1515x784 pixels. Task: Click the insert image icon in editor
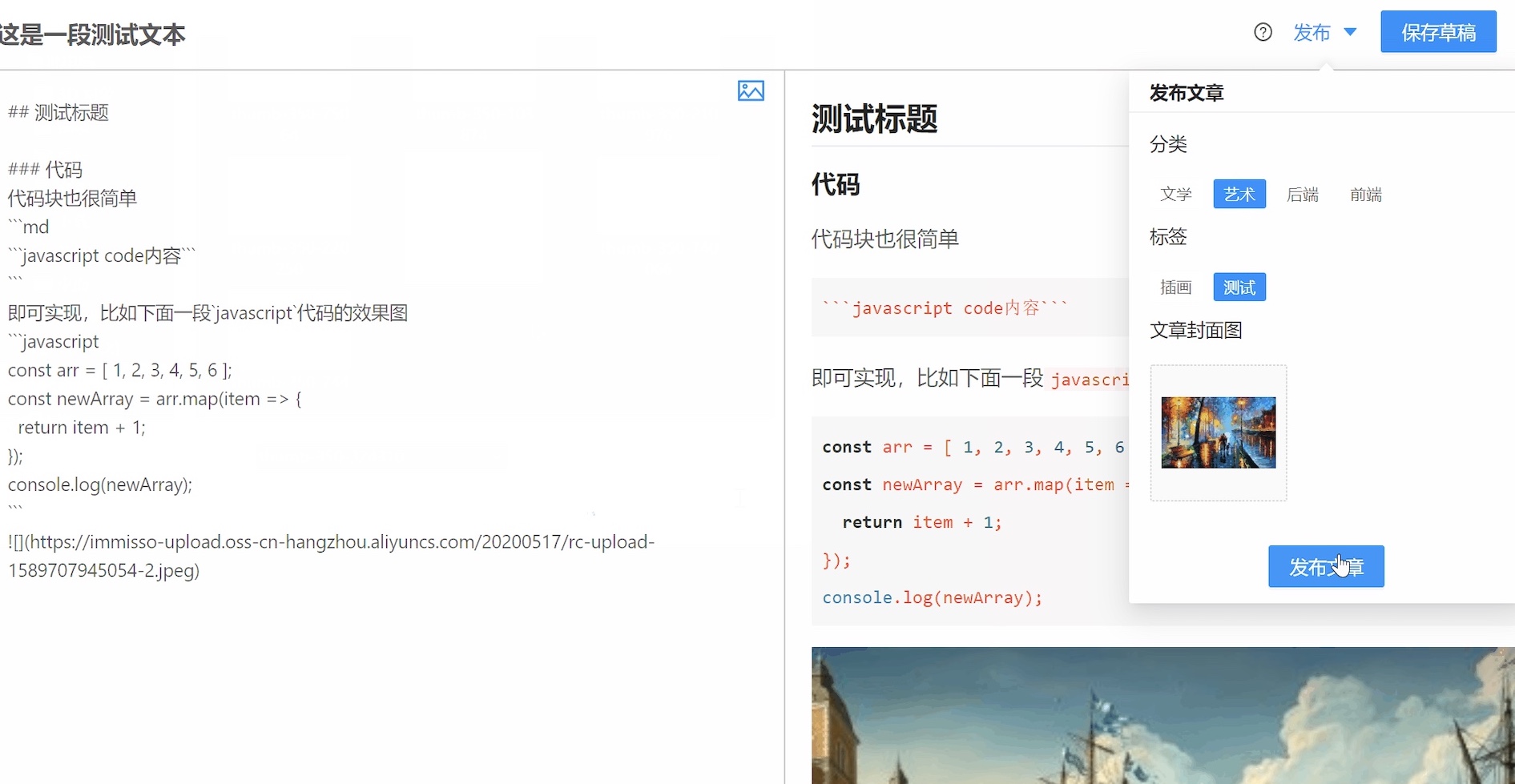click(x=751, y=90)
